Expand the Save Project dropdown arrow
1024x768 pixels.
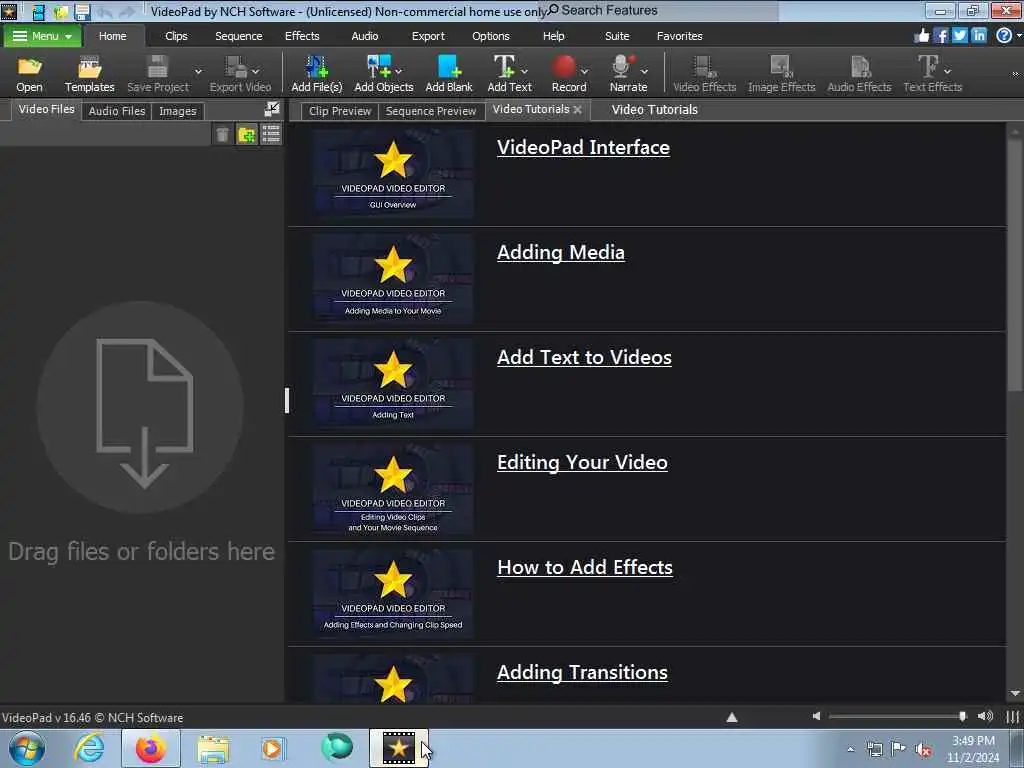(x=198, y=71)
